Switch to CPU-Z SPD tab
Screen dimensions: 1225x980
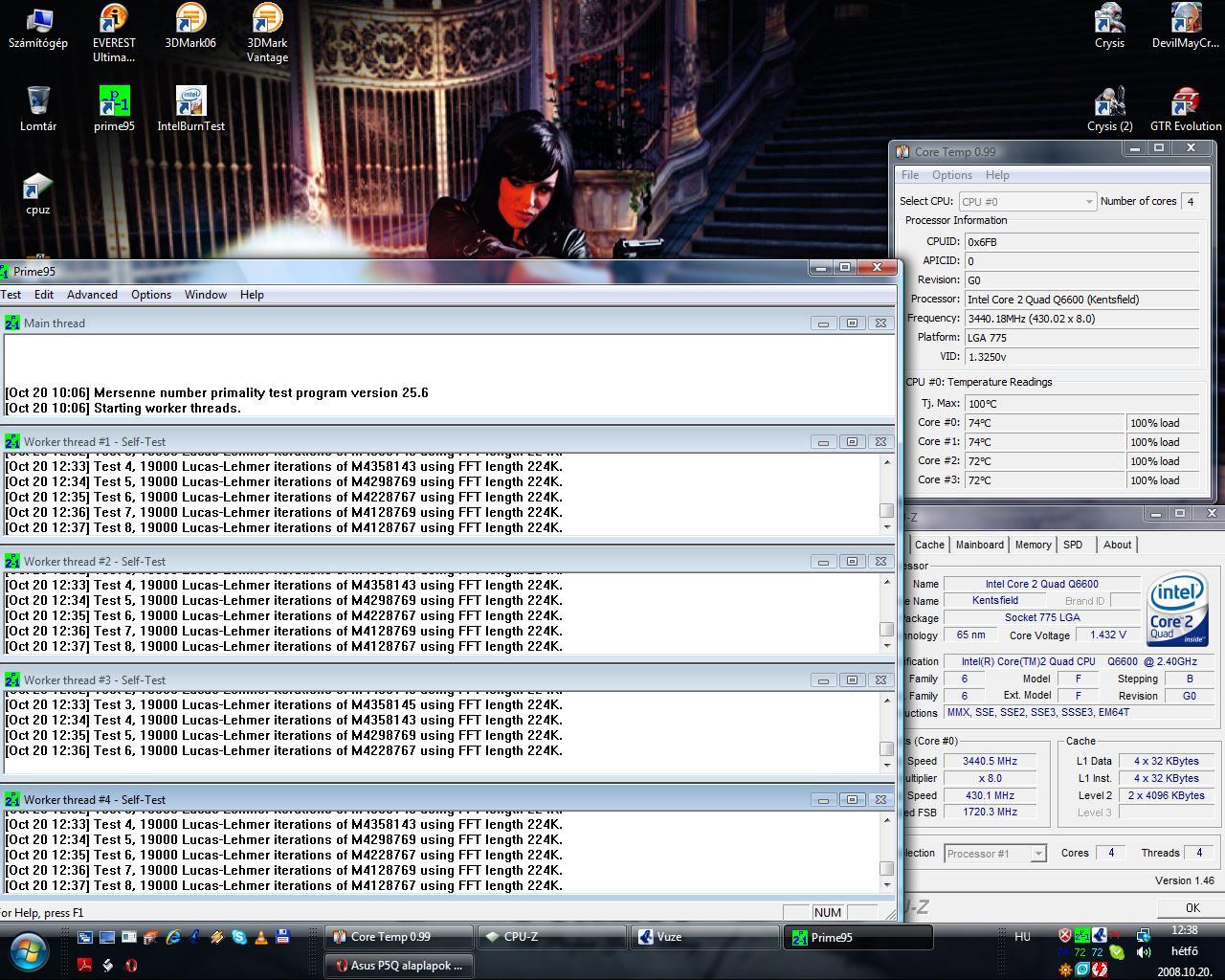pyautogui.click(x=1073, y=545)
